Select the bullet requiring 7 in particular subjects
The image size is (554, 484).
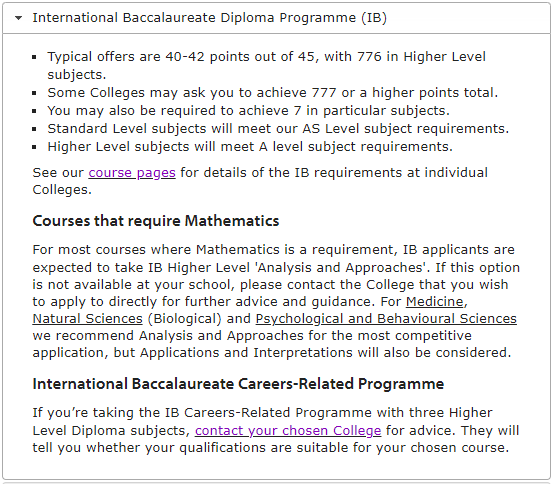(x=248, y=111)
